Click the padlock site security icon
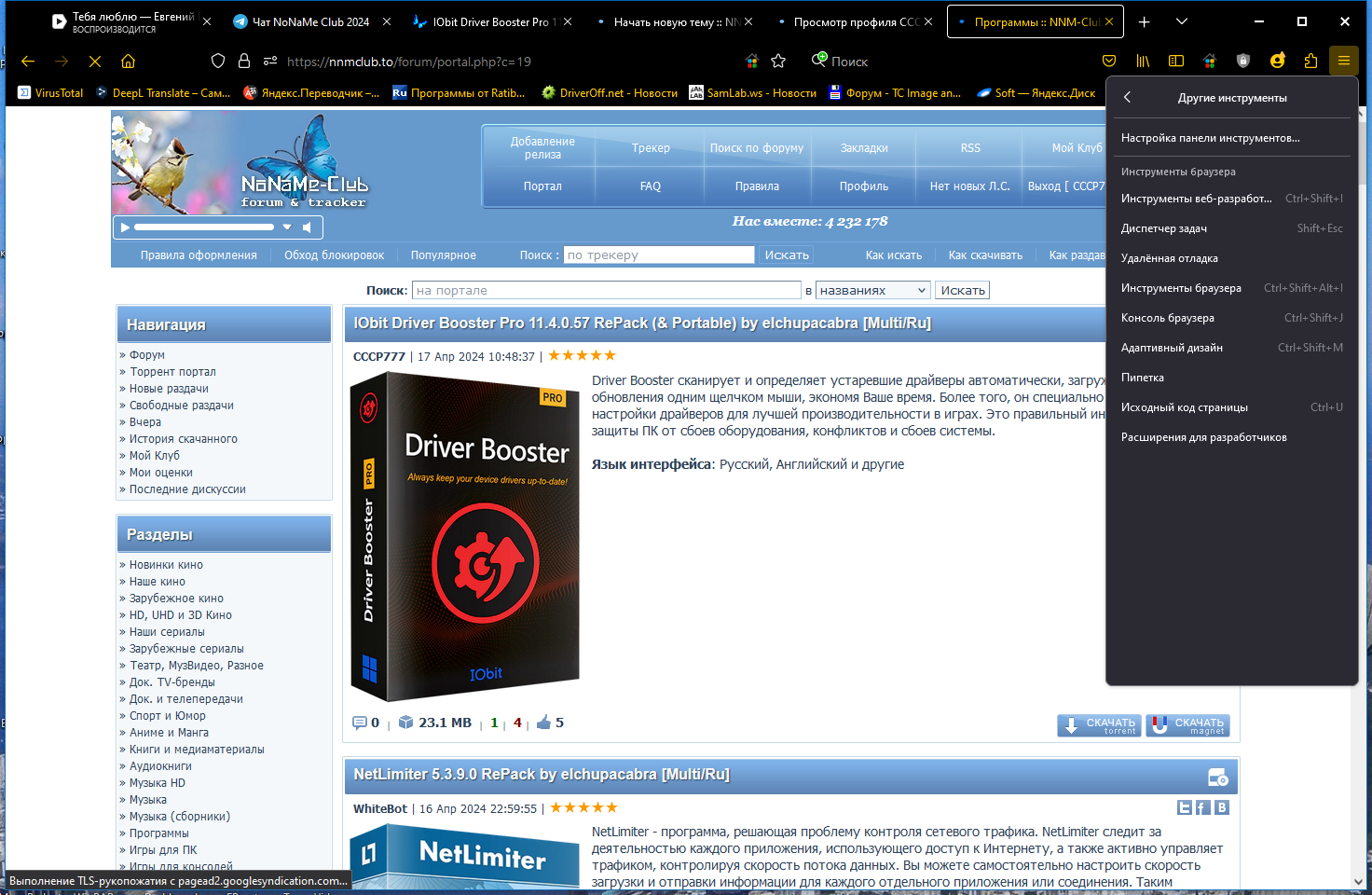The width and height of the screenshot is (1372, 895). click(x=244, y=61)
